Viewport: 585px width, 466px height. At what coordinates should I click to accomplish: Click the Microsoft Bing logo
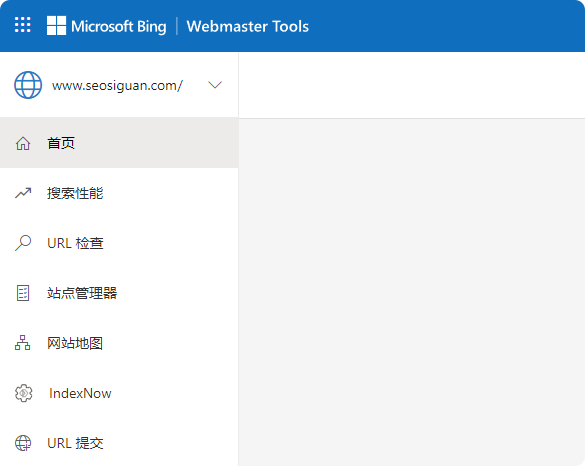107,26
